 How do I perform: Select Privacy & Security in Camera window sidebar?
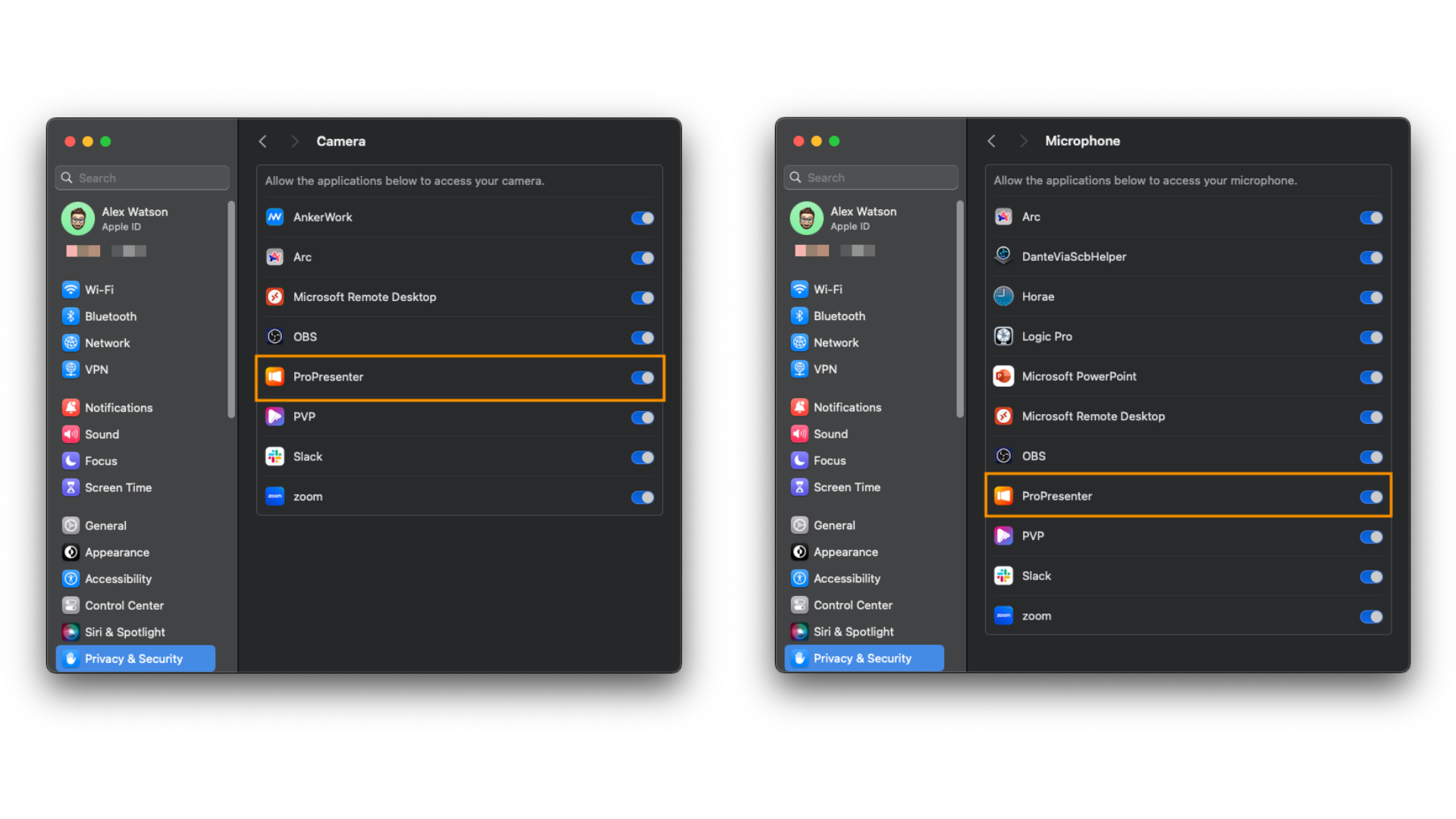pos(135,659)
